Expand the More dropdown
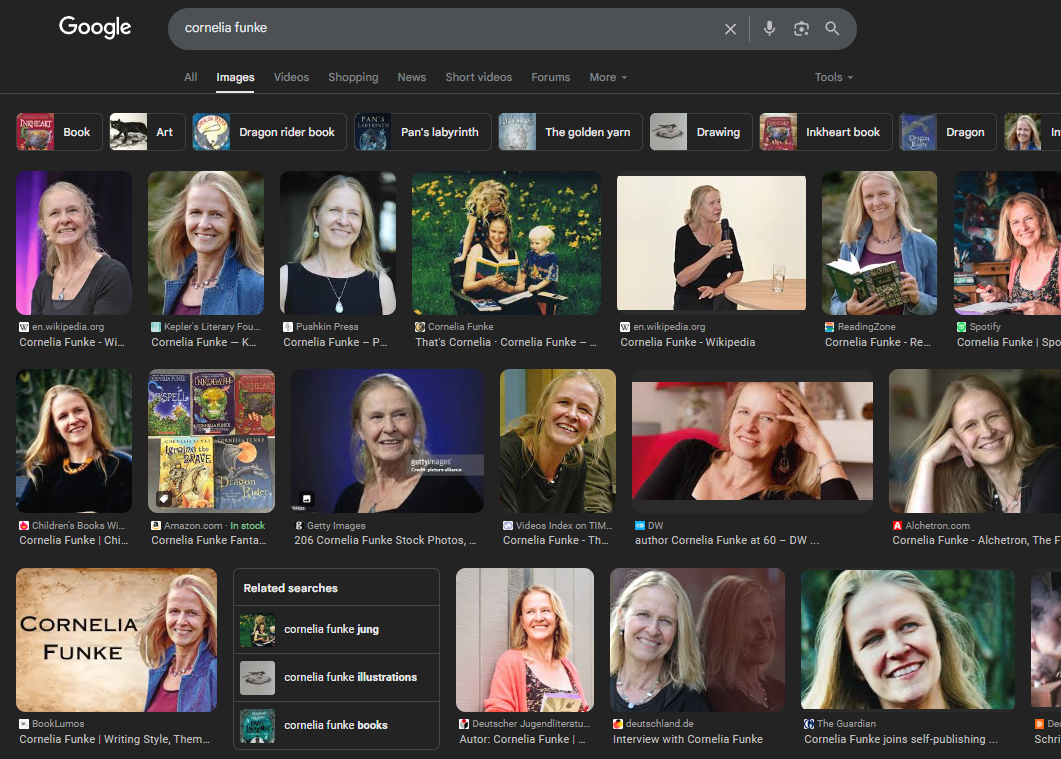This screenshot has height=759, width=1061. pyautogui.click(x=608, y=77)
